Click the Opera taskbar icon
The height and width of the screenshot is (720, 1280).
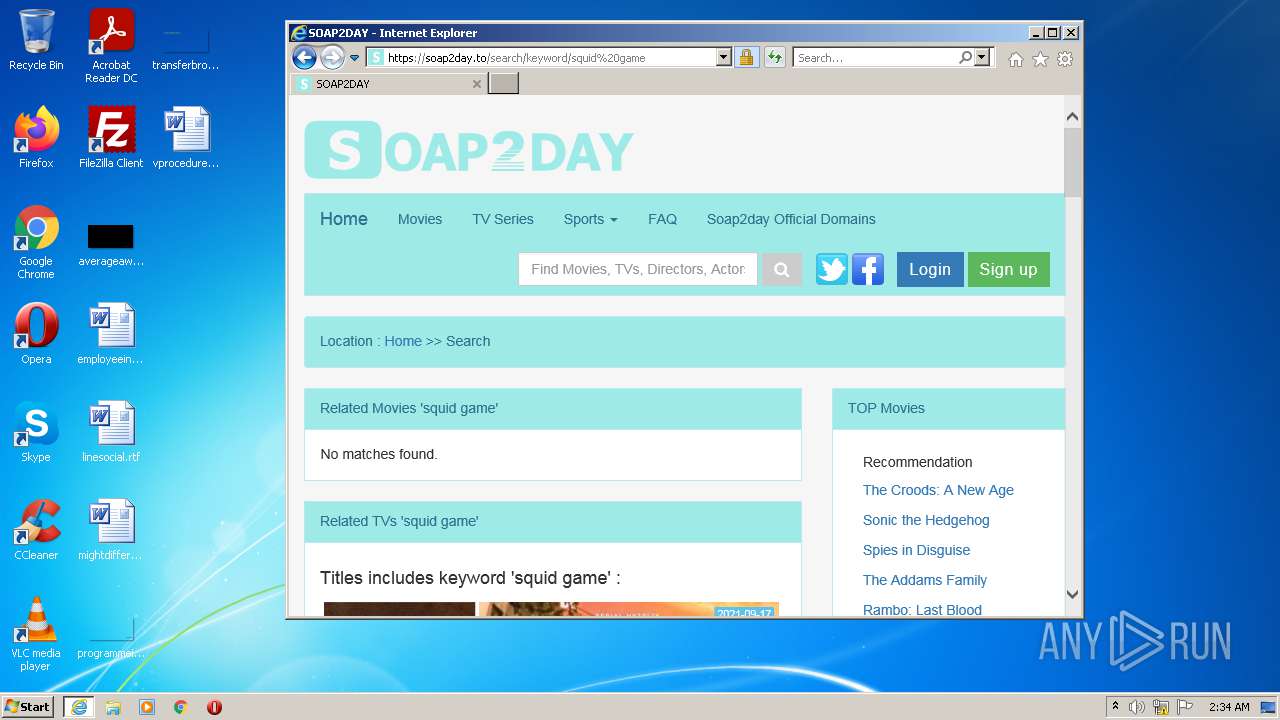[x=214, y=707]
